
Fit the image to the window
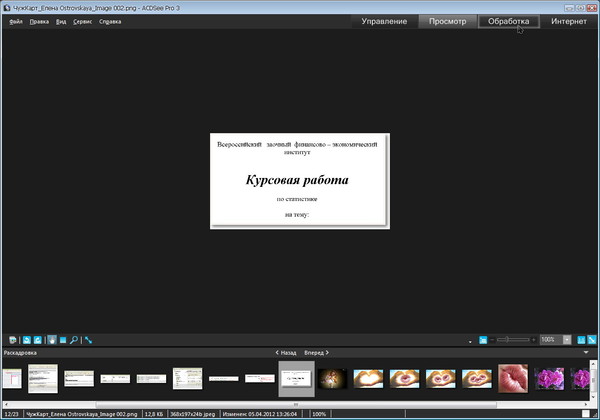[592, 340]
